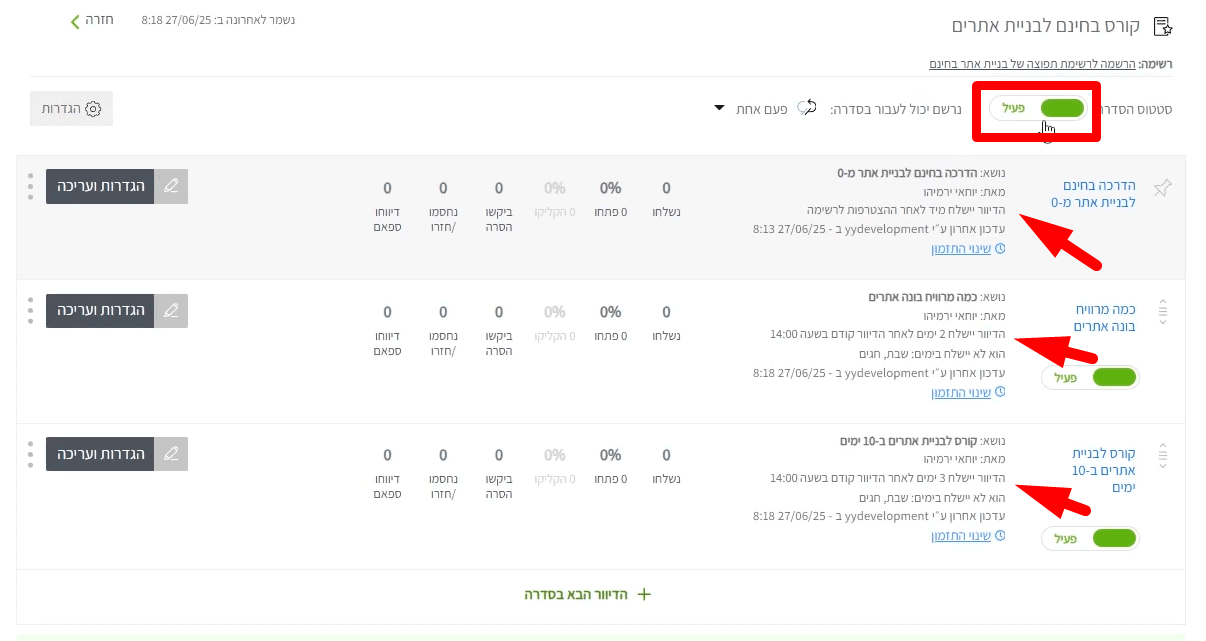Open the list link הרשמה לרשימת תפוצה של בניית אתר בחינם
The image size is (1206, 641).
pos(1033,64)
